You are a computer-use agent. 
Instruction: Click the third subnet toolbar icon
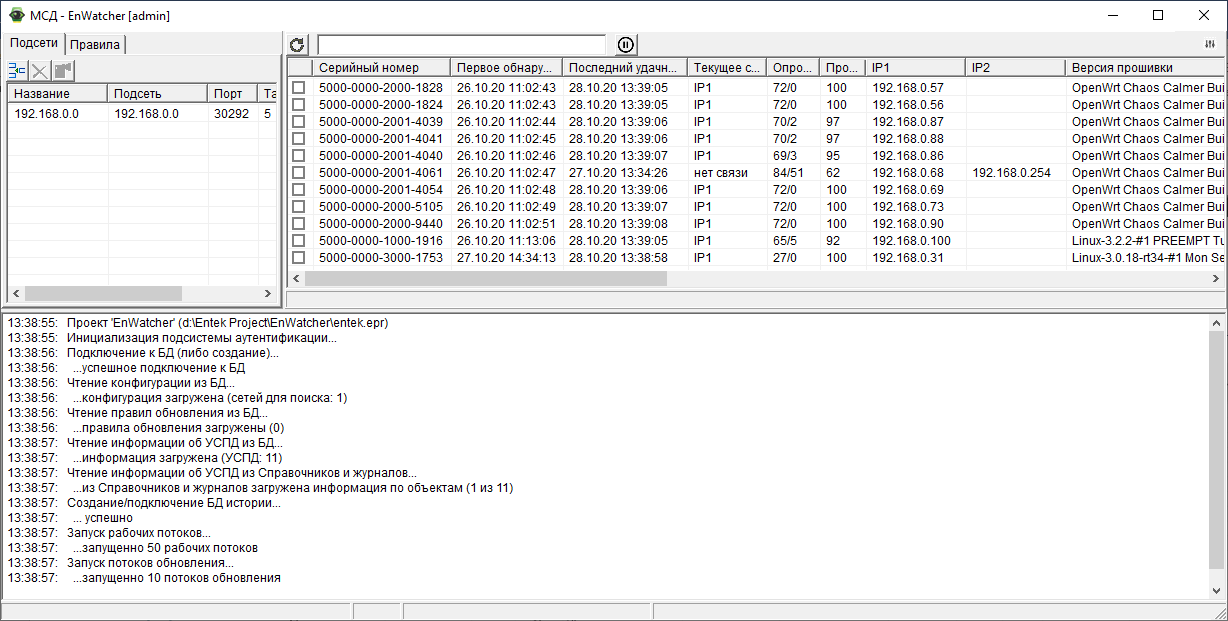tap(63, 70)
